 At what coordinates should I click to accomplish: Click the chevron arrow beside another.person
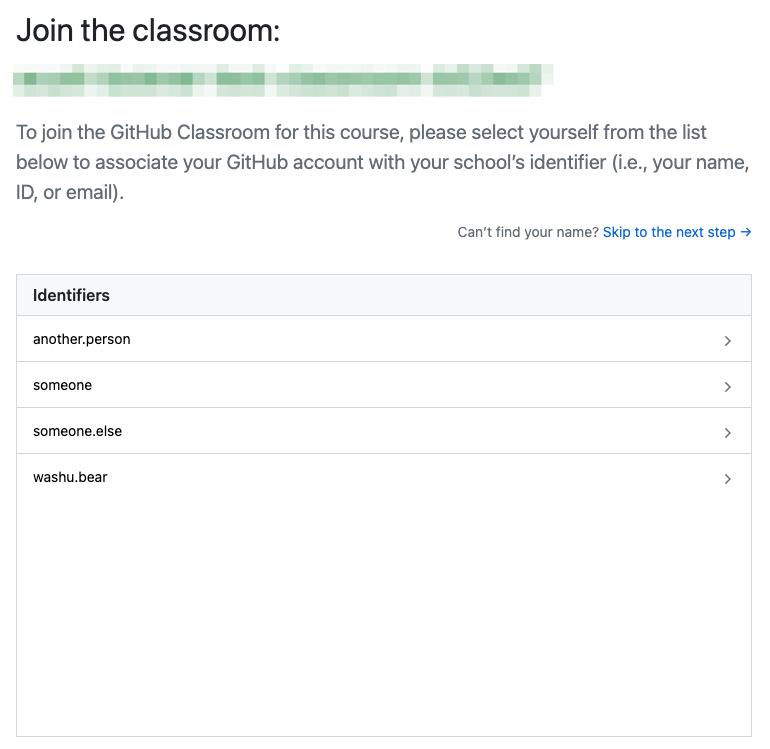[728, 341]
